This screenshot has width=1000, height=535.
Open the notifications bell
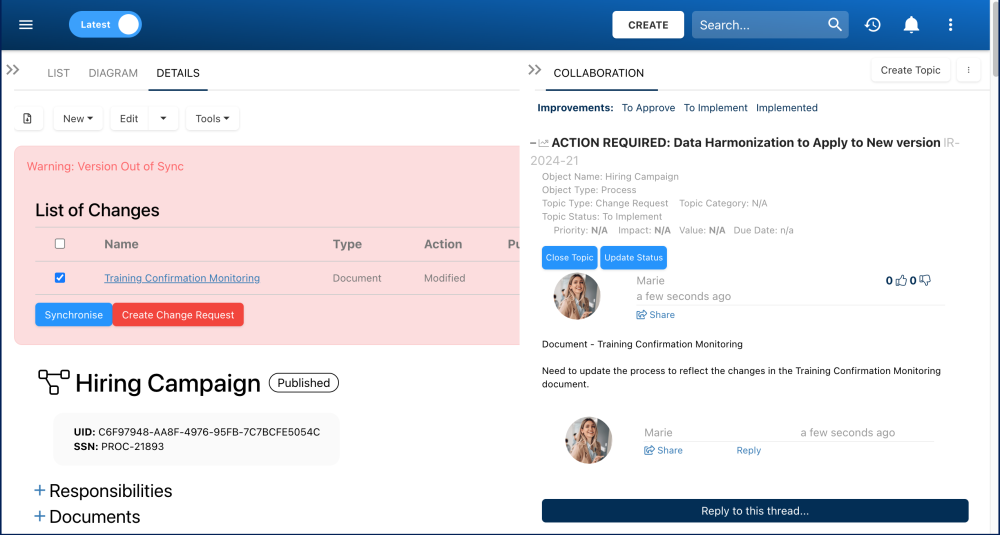coord(911,25)
